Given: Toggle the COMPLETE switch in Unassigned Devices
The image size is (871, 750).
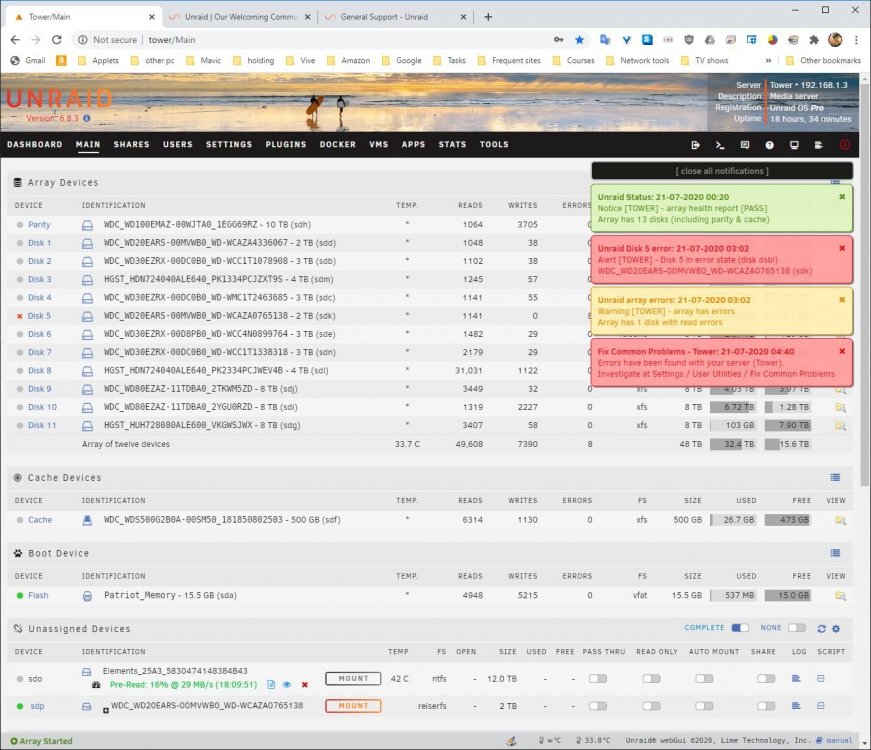Looking at the screenshot, I should point(739,628).
